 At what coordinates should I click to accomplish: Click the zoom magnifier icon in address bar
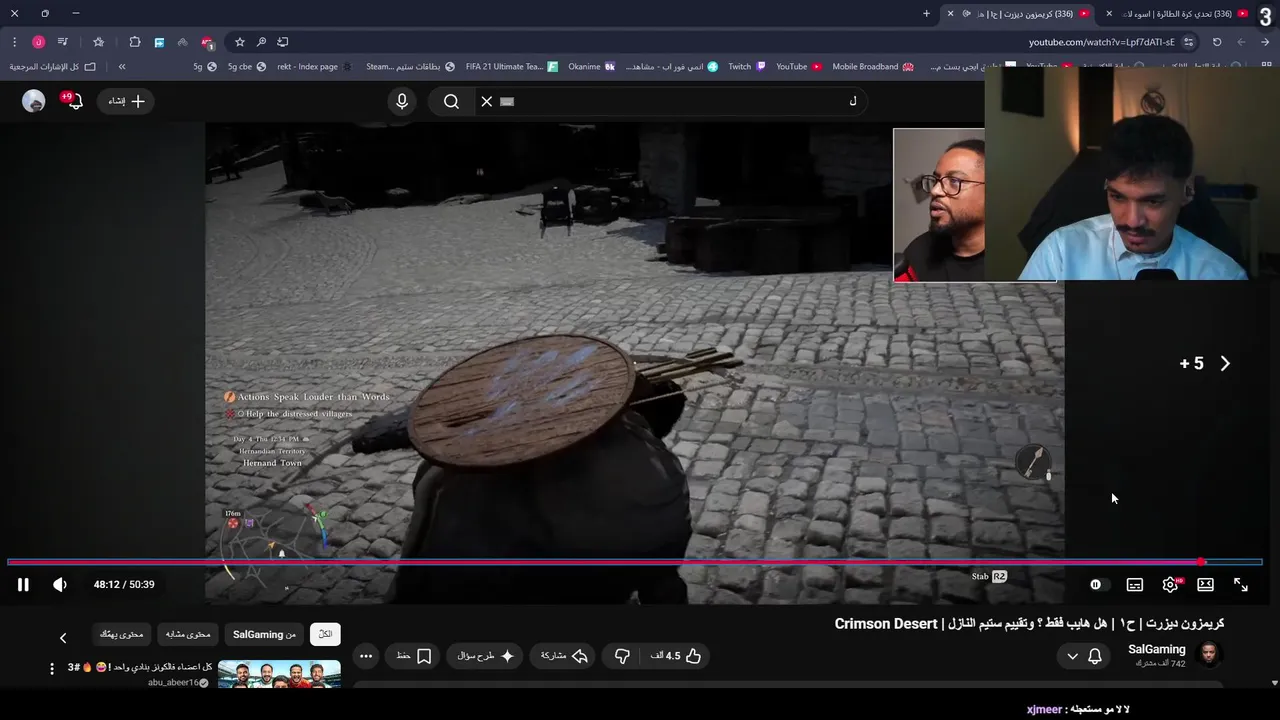(261, 42)
